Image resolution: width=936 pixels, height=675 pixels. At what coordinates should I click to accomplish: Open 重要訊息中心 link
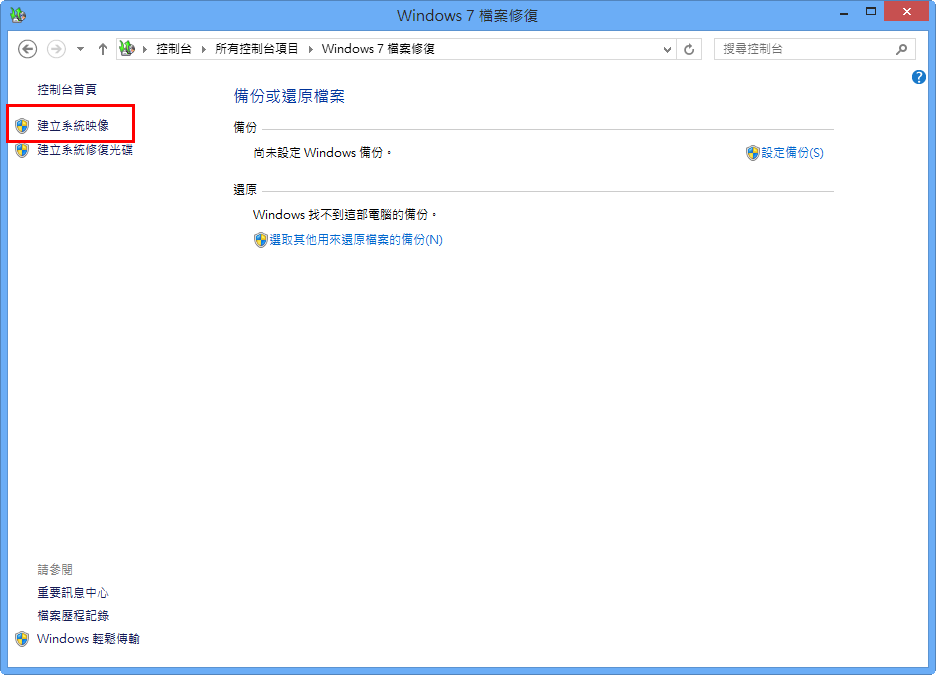click(73, 593)
